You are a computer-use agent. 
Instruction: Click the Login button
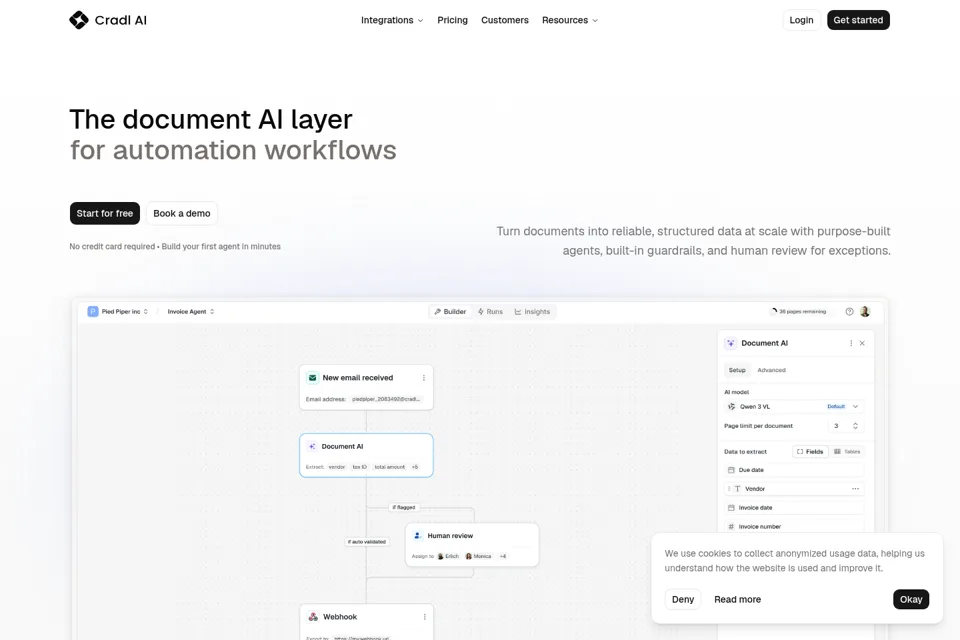click(801, 20)
